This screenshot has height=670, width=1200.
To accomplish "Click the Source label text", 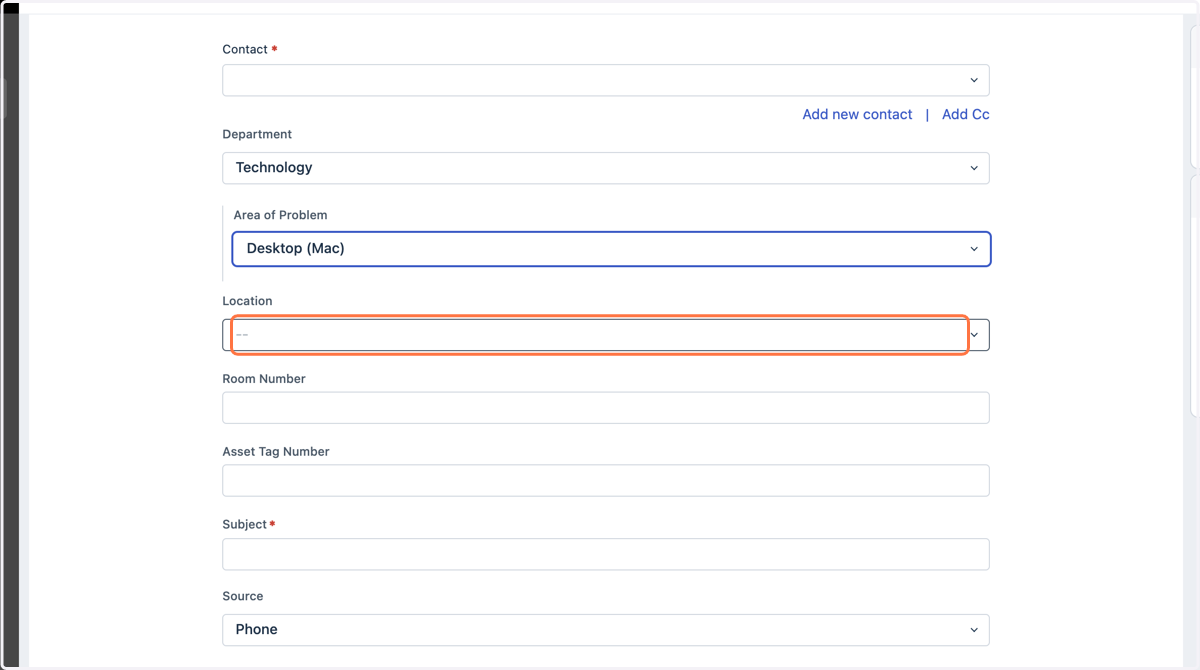I will 243,596.
